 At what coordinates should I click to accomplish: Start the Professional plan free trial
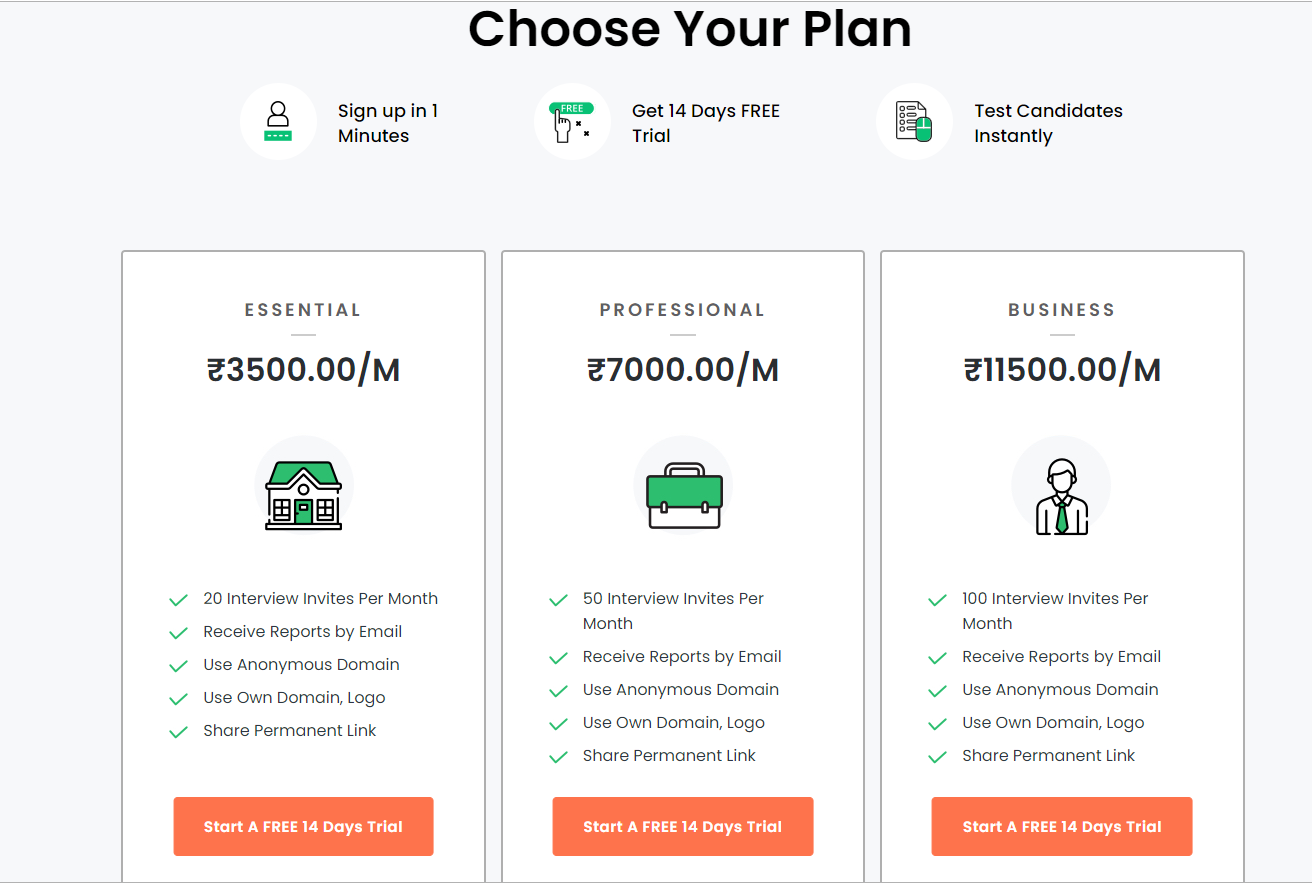682,826
